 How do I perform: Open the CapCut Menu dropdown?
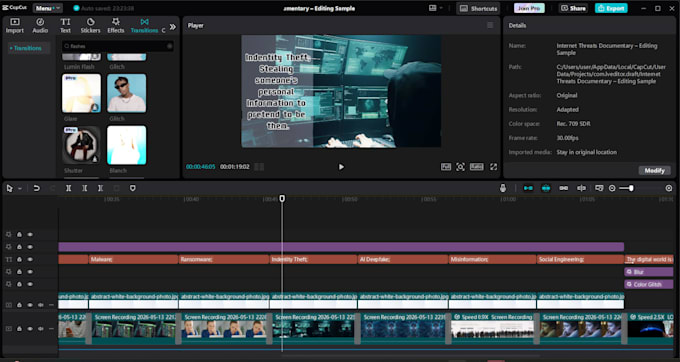(x=47, y=8)
